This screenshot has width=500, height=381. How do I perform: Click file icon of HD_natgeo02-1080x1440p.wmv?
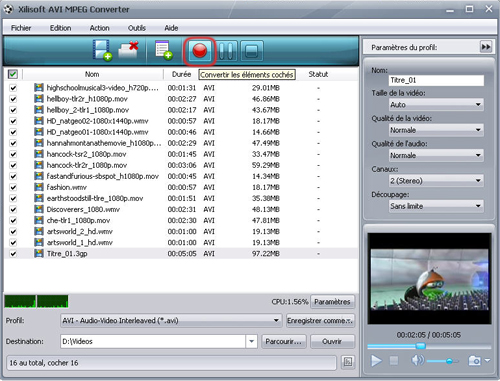39,121
